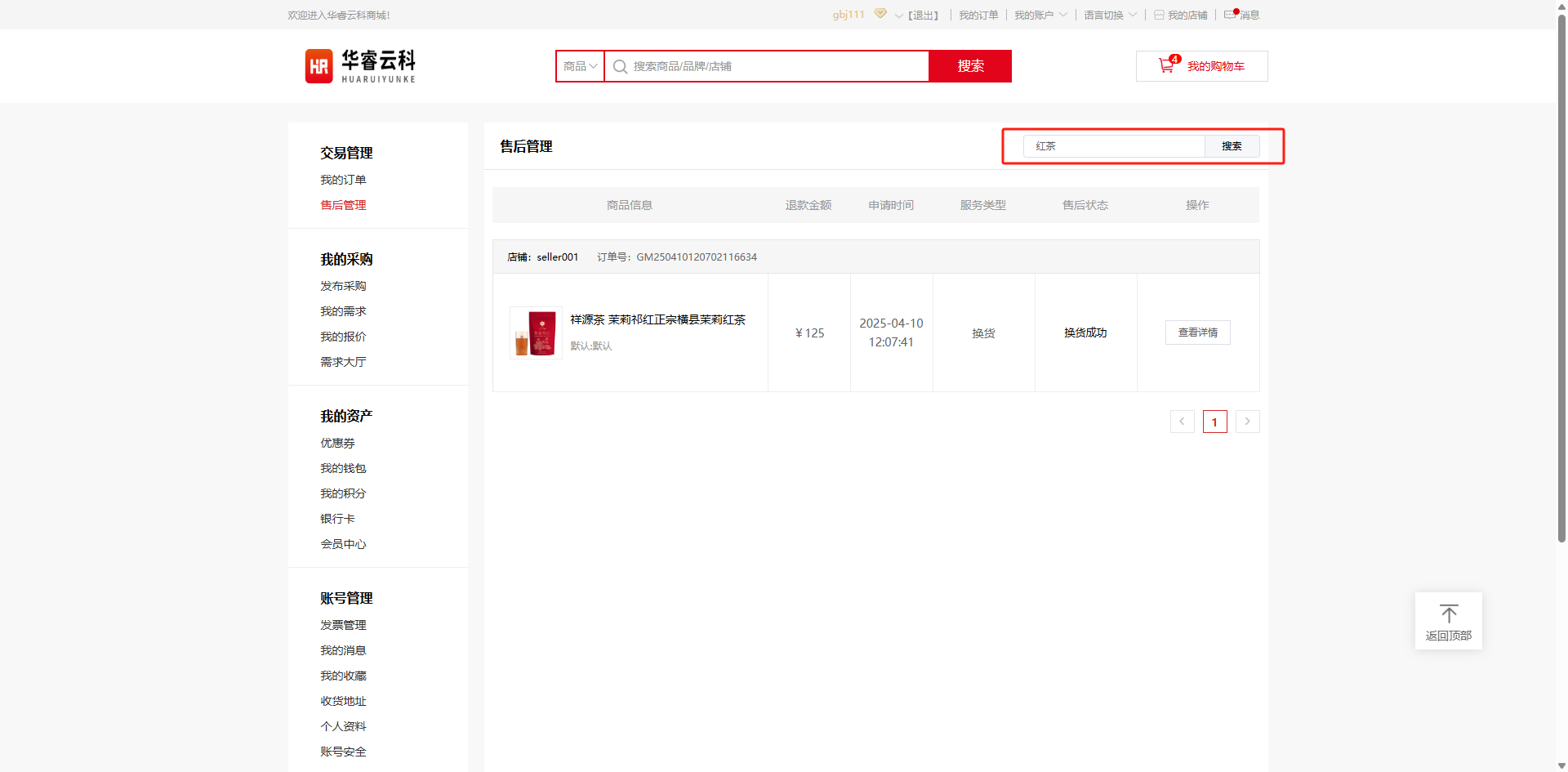Expand the 我的账户 dropdown menu
This screenshot has height=772, width=1568.
tap(1040, 16)
